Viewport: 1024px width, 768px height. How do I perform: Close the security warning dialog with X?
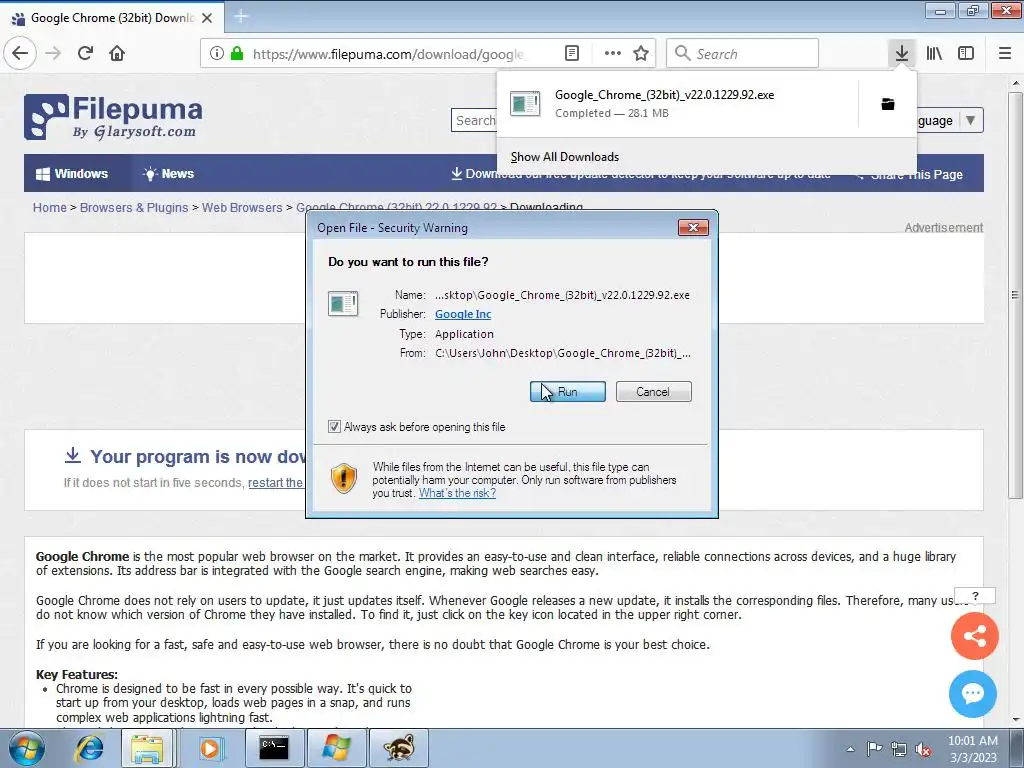click(693, 227)
